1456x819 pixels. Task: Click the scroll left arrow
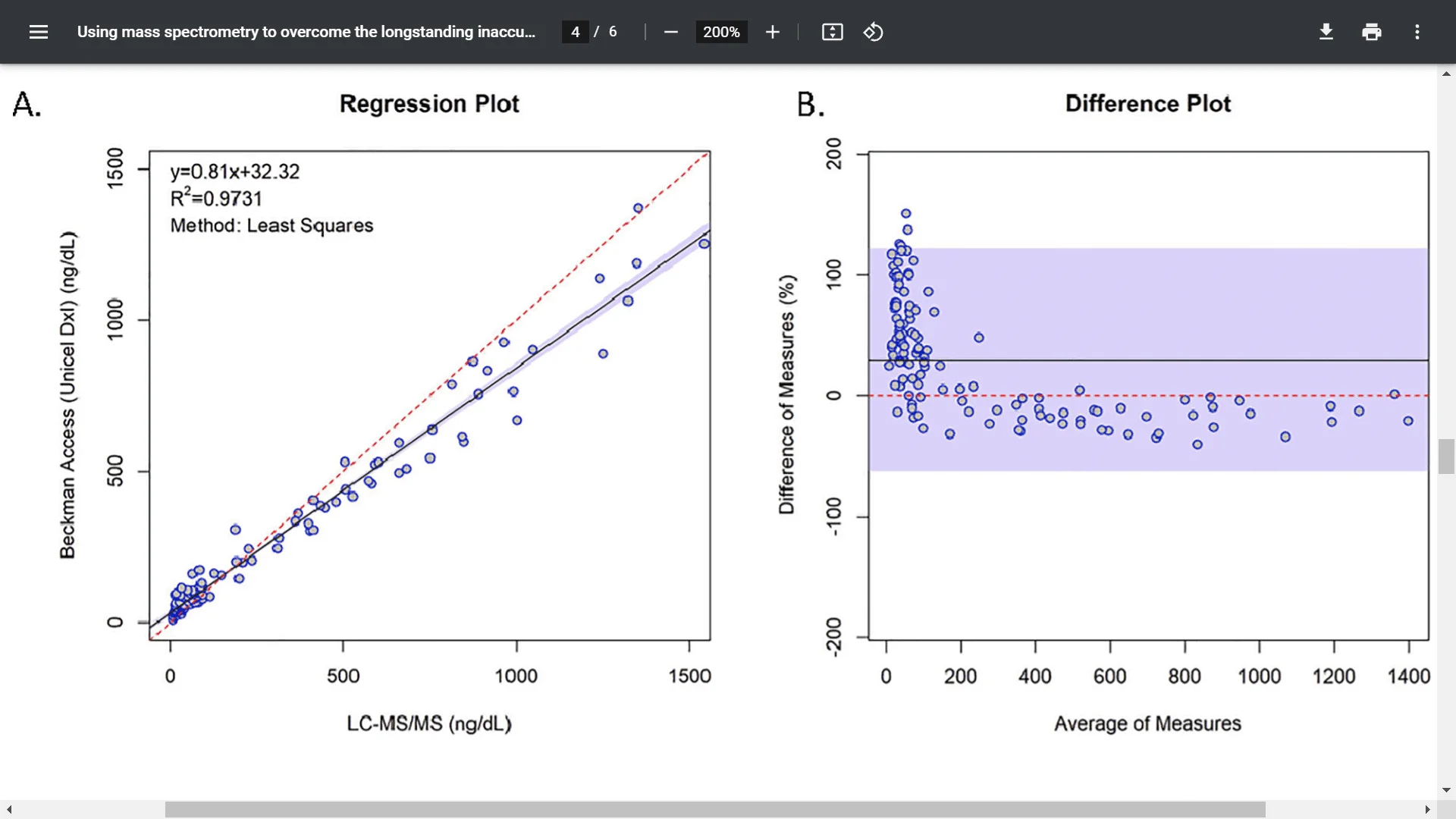pyautogui.click(x=8, y=809)
